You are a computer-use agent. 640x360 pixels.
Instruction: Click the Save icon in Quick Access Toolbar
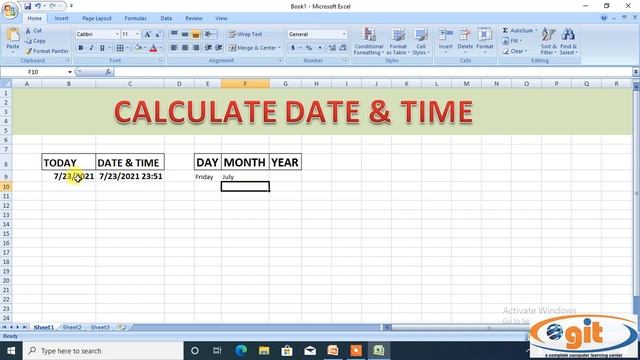coord(27,6)
